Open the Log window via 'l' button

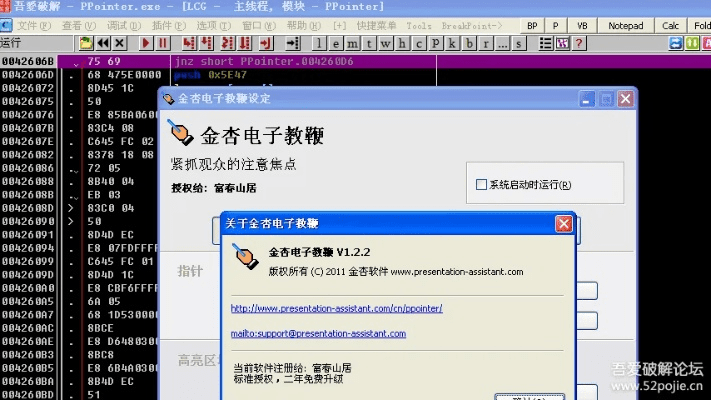319,44
